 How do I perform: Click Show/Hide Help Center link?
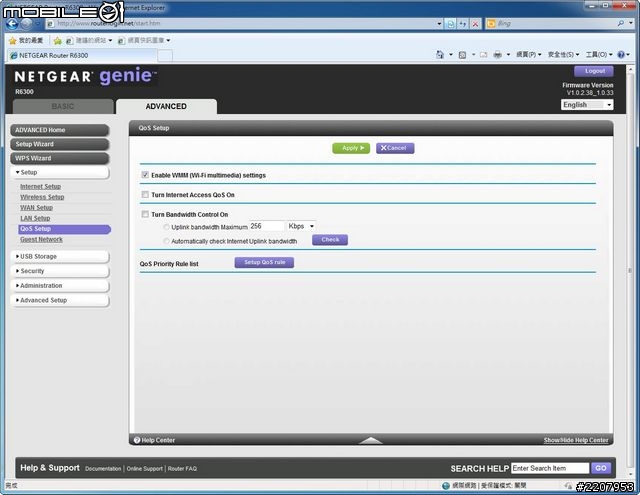tap(576, 440)
